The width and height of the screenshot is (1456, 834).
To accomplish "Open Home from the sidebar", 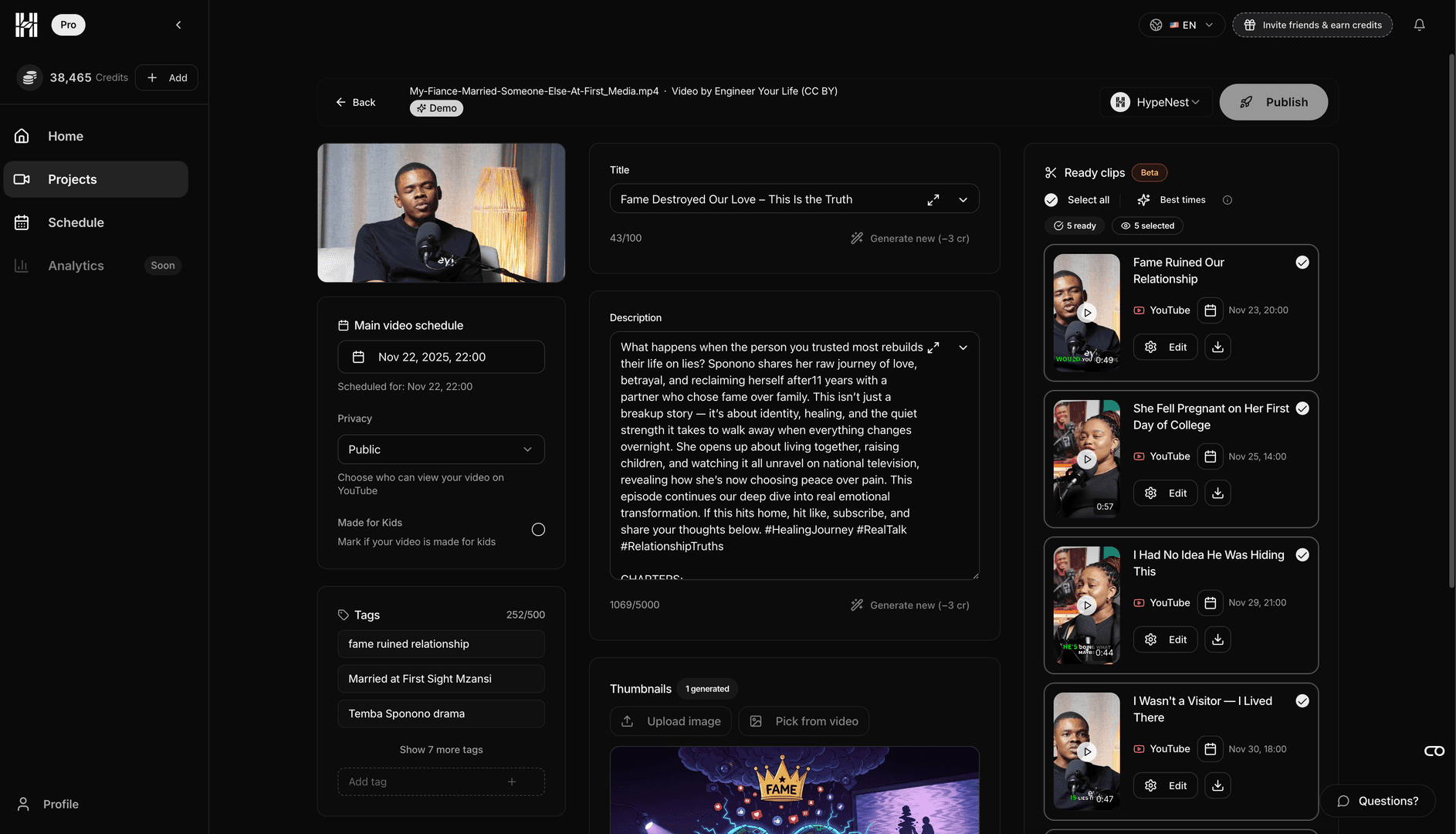I will tap(66, 136).
